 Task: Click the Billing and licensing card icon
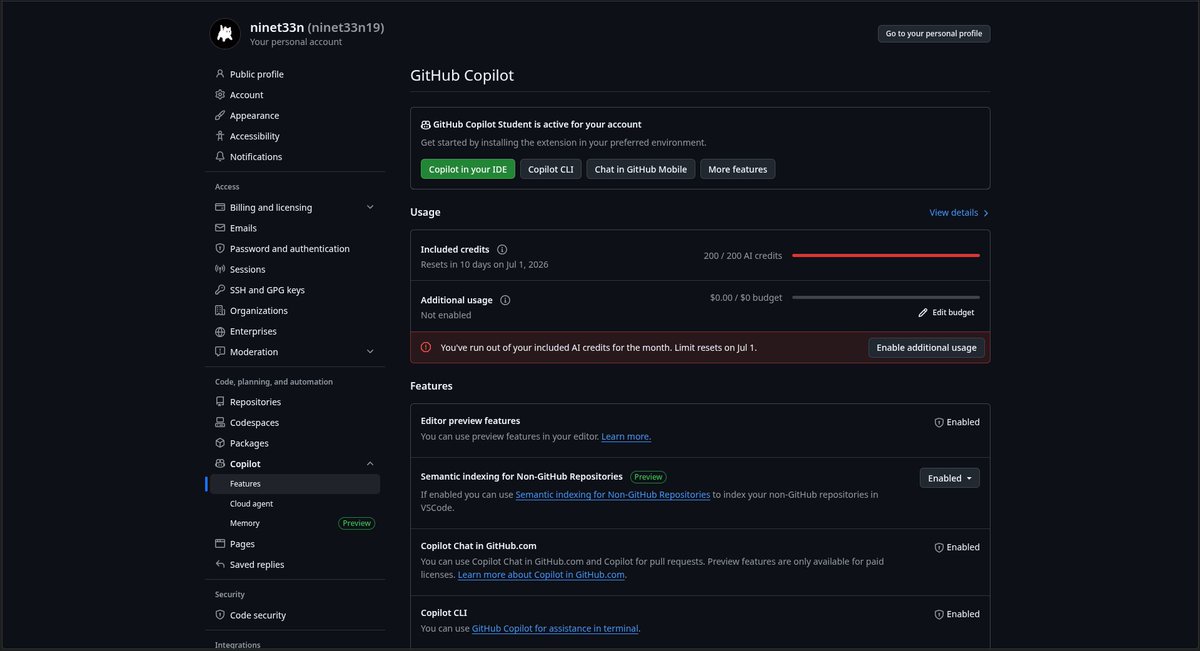pos(220,207)
